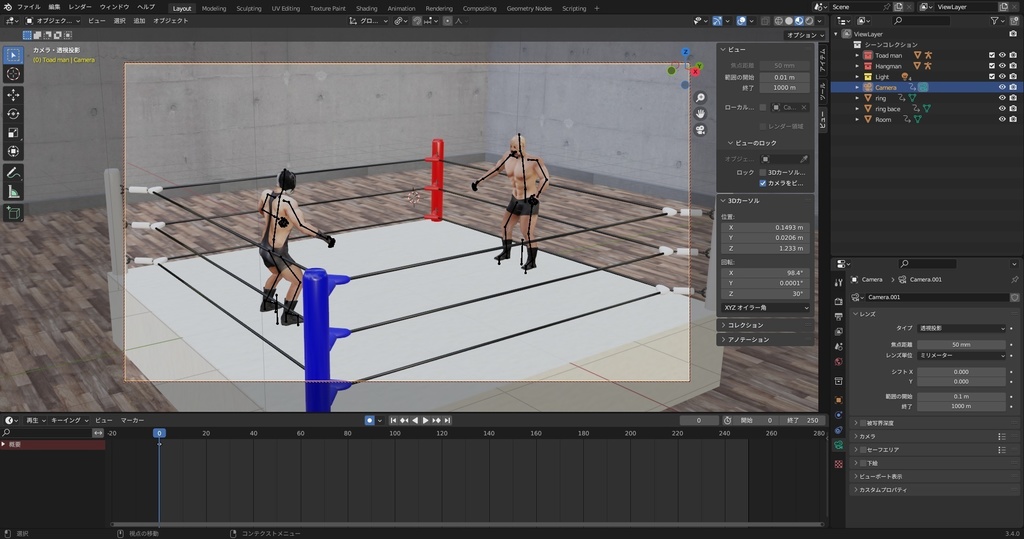
Task: Click the viewport zoom magnifier icon
Action: pyautogui.click(x=700, y=98)
